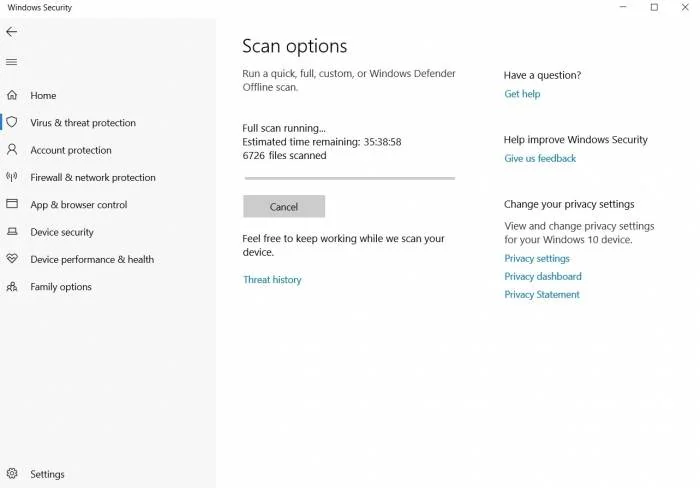The image size is (700, 488).
Task: Open Account protection label
Action: tap(71, 150)
